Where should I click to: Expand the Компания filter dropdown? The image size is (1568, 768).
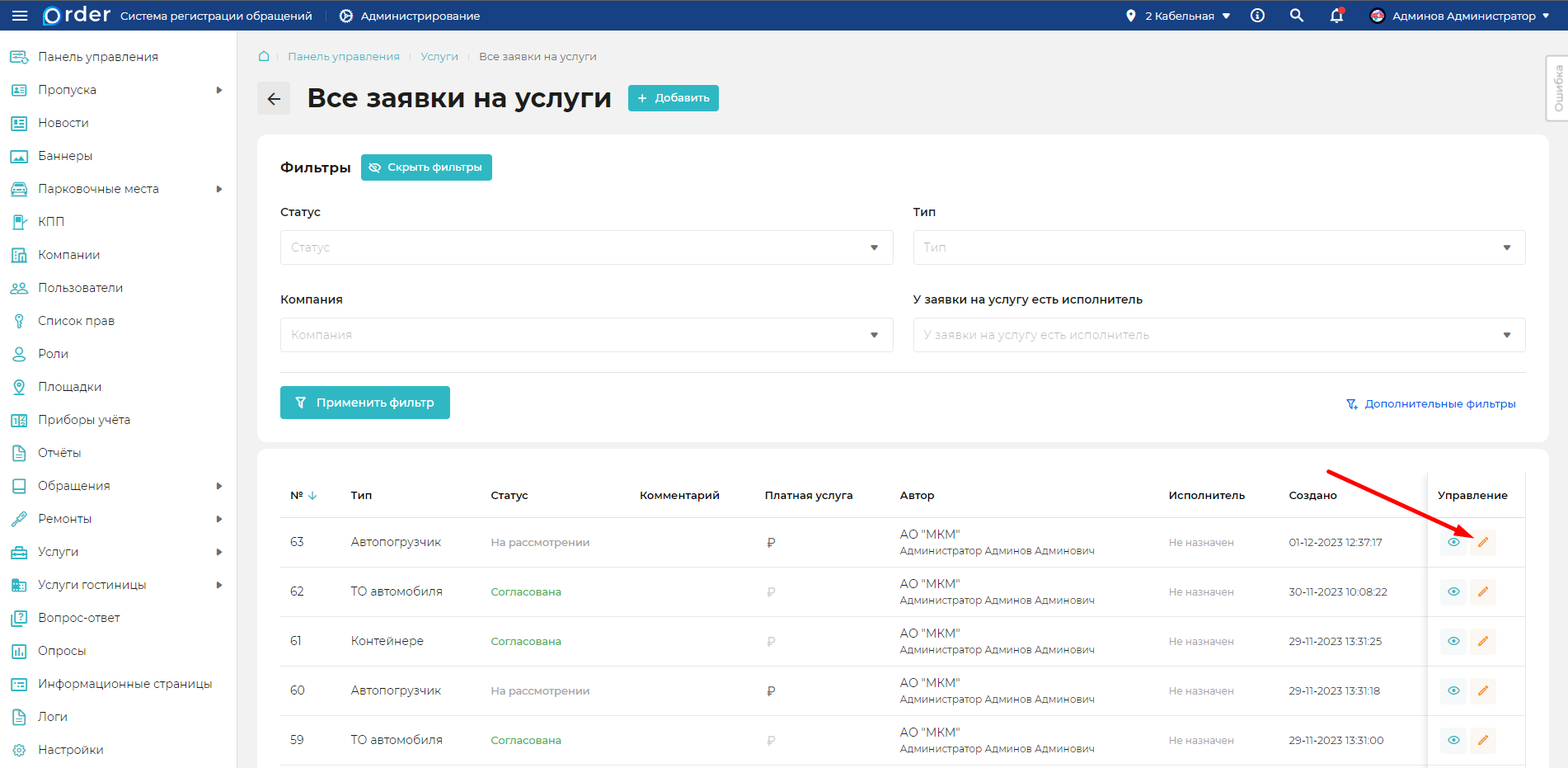click(x=586, y=335)
